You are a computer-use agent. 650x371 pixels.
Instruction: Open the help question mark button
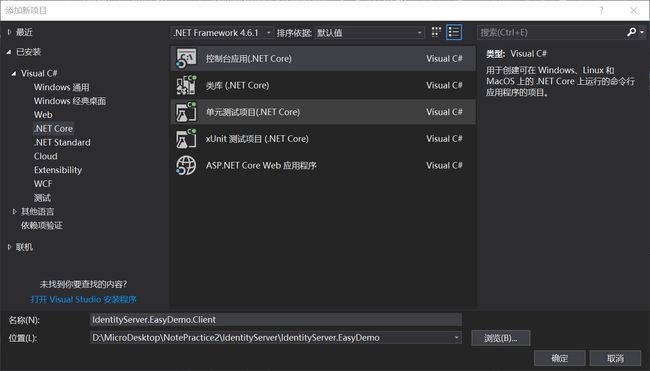(601, 10)
